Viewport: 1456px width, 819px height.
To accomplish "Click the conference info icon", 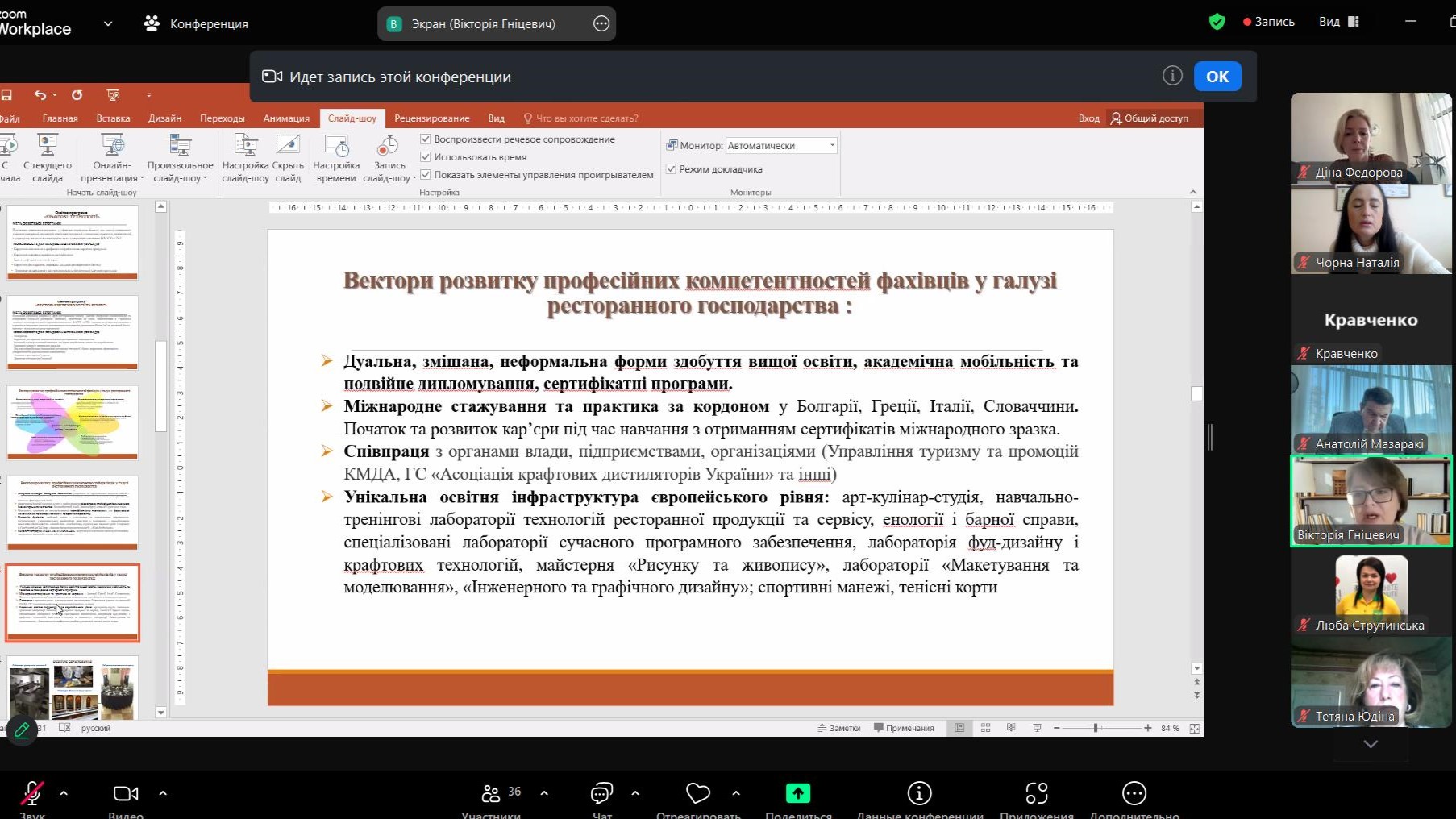I will (x=919, y=793).
